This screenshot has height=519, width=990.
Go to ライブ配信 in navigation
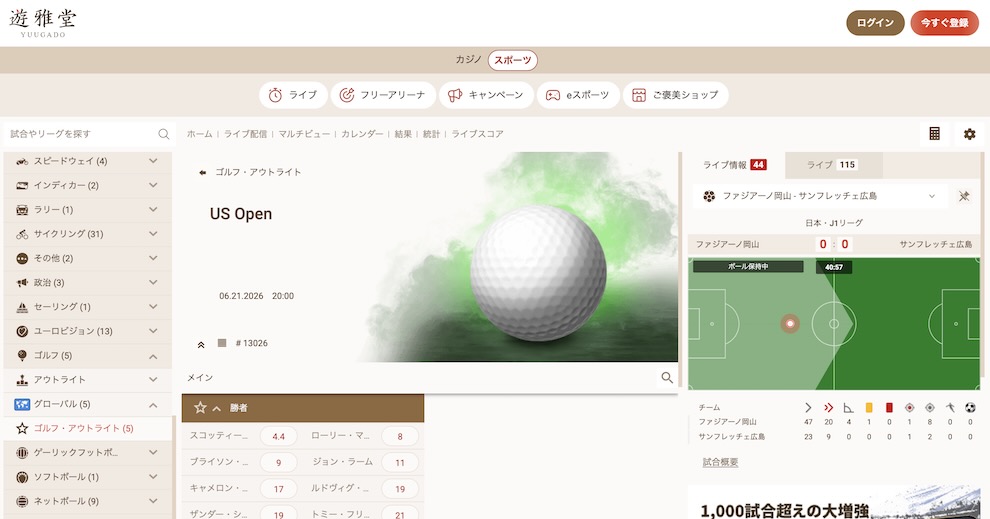click(245, 134)
